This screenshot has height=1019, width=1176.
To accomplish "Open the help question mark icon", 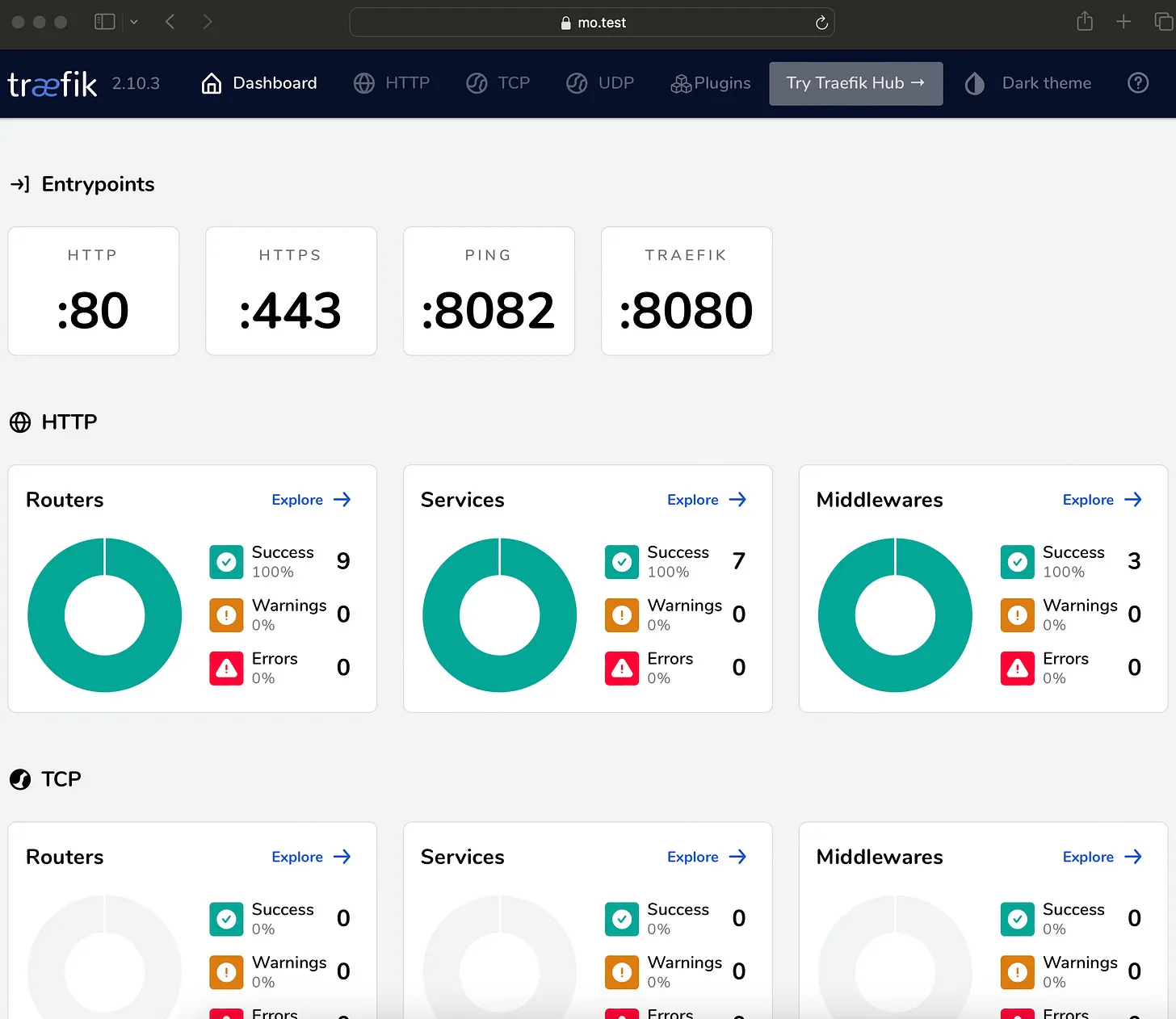I will [x=1138, y=83].
